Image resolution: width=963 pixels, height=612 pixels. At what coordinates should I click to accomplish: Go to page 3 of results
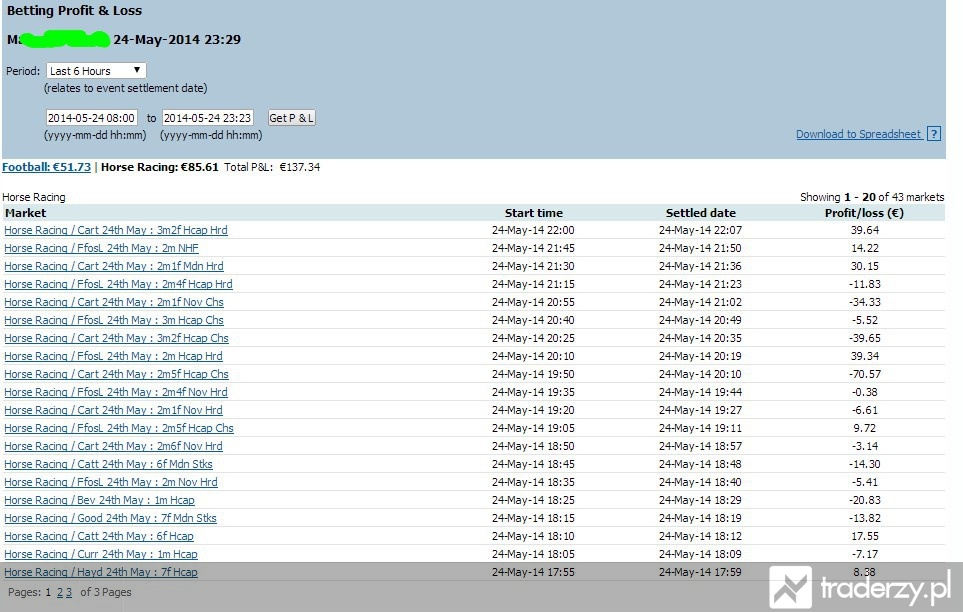click(69, 593)
